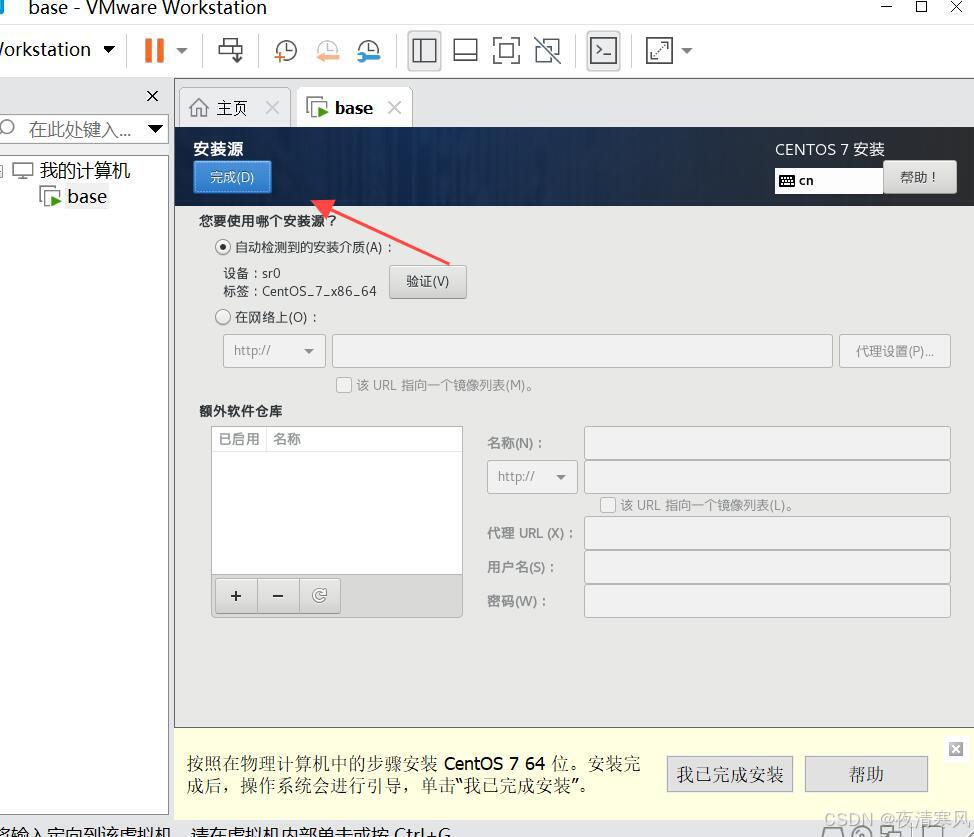Show the console view
Image resolution: width=974 pixels, height=837 pixels.
coord(603,50)
